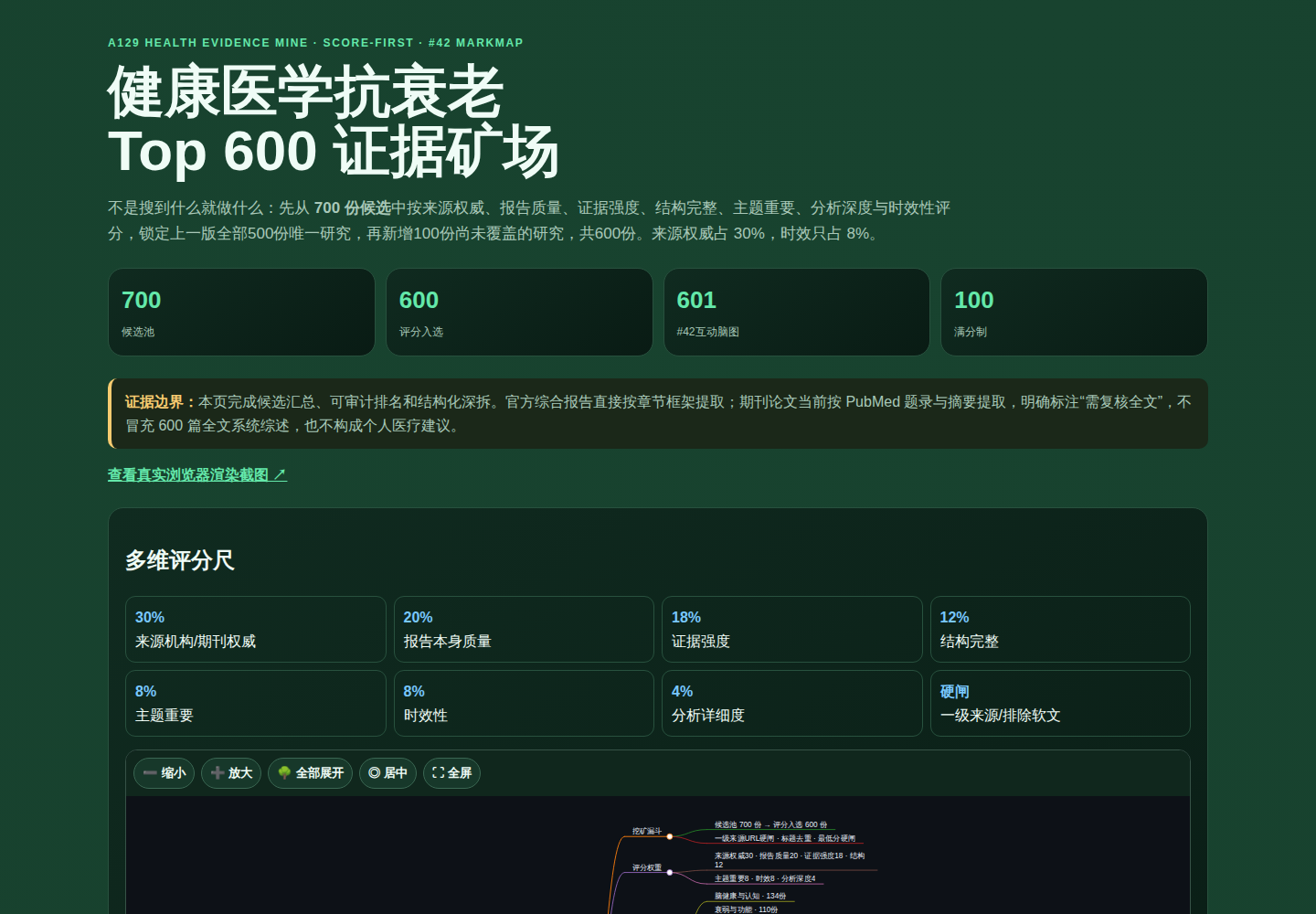Select the 8% 时效性 card
Screen dimensions: 1316x914
click(524, 703)
